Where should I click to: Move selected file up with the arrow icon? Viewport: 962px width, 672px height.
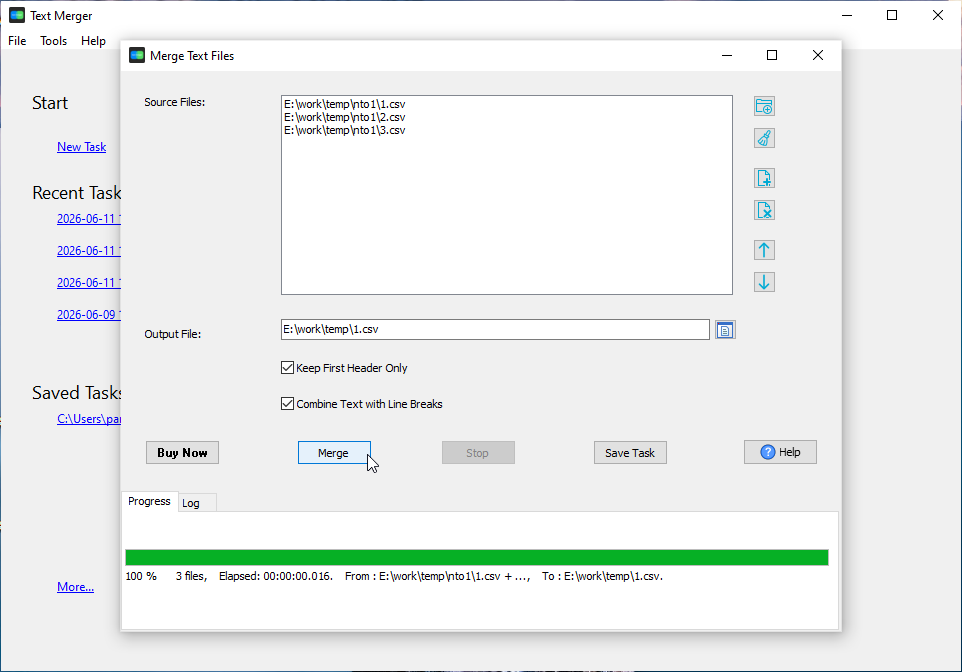pos(764,250)
